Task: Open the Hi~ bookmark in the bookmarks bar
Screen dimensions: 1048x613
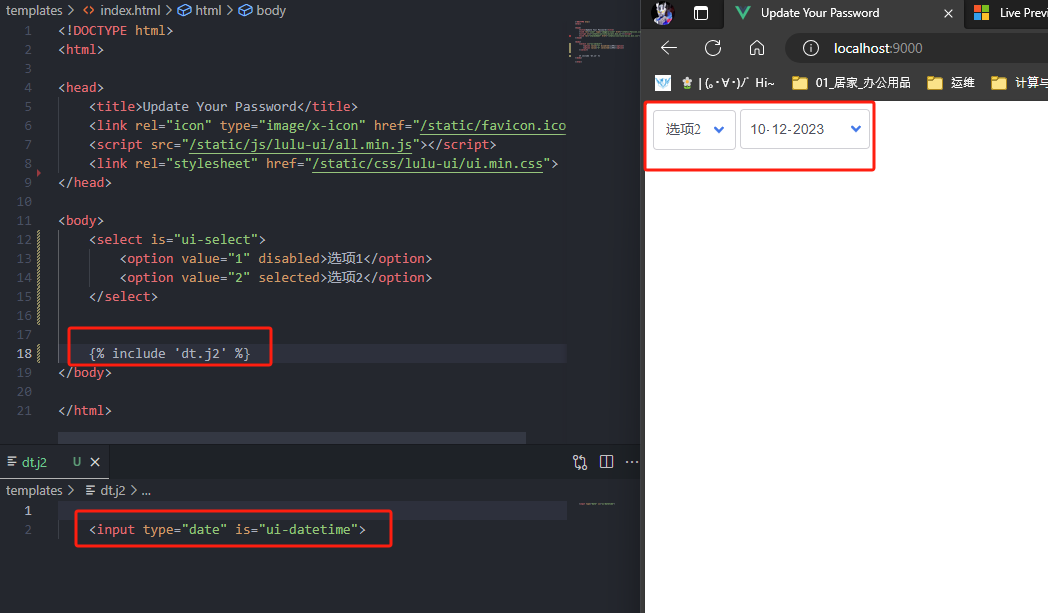Action: click(728, 83)
